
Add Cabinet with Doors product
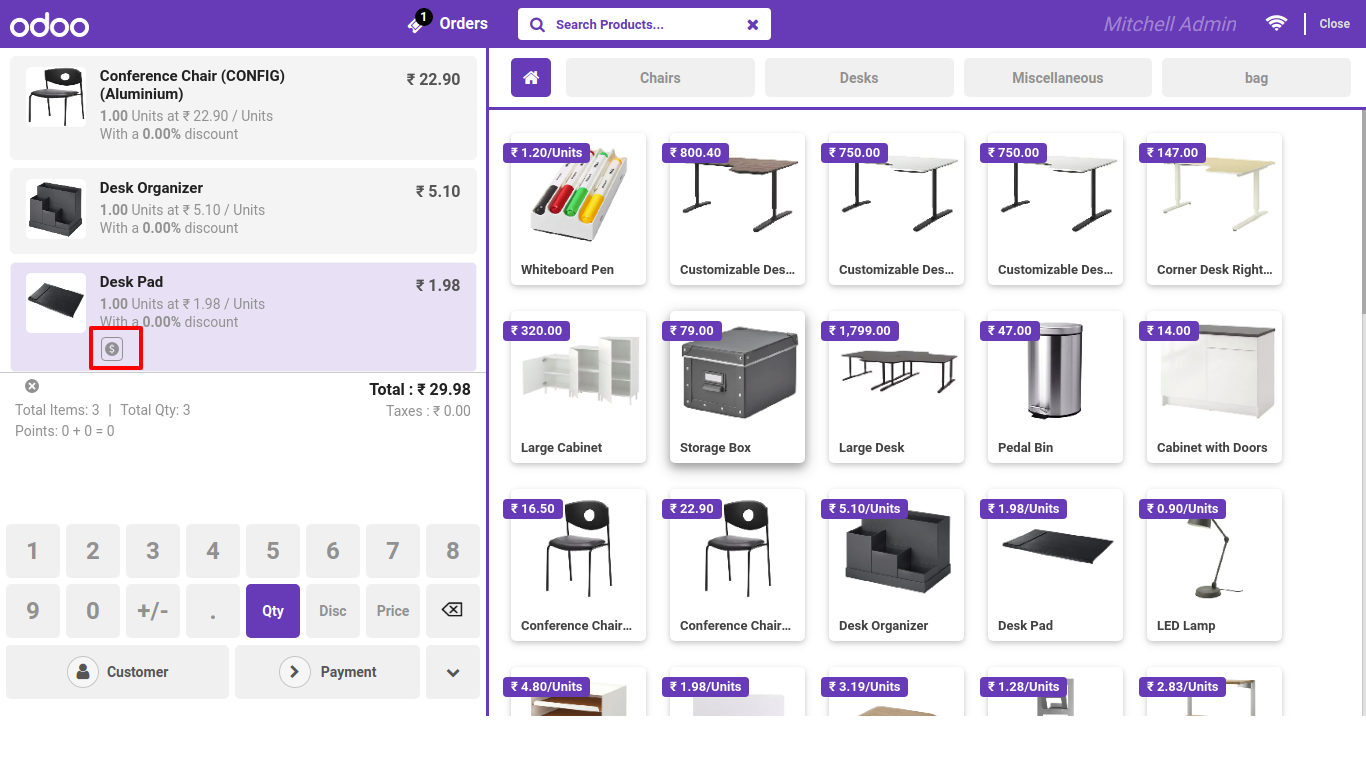point(1214,387)
